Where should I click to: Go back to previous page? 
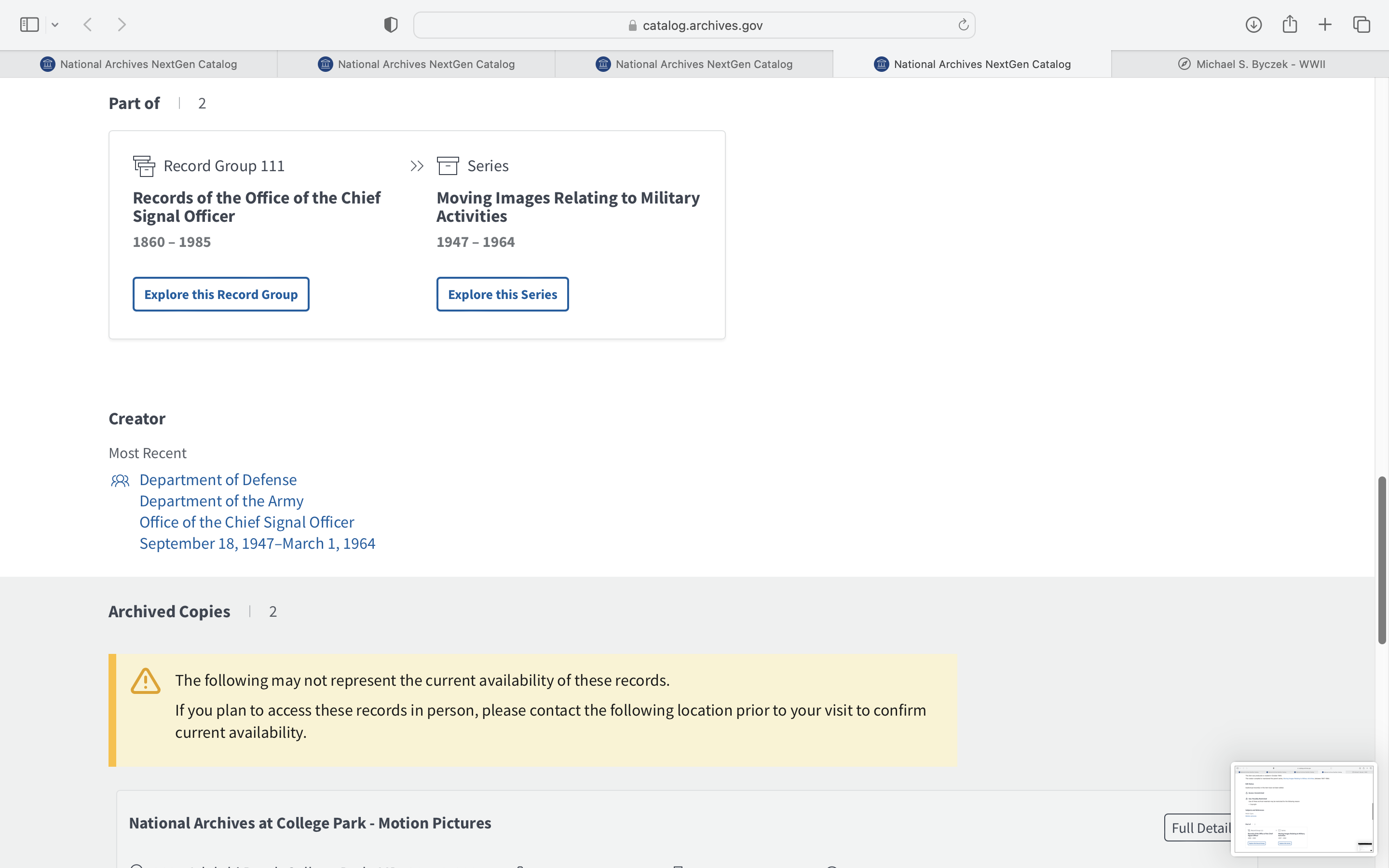coord(88,25)
